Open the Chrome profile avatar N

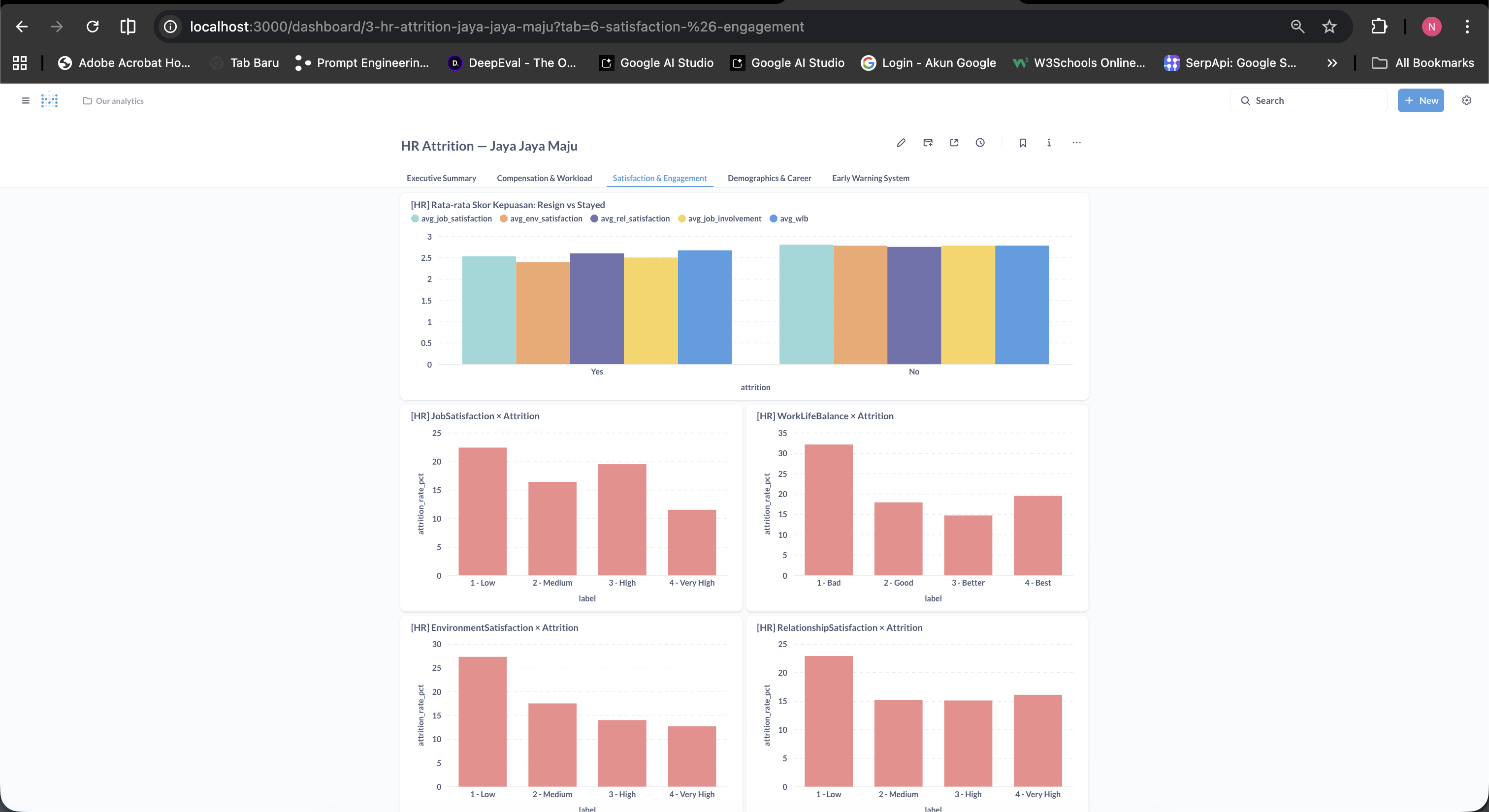[1432, 27]
